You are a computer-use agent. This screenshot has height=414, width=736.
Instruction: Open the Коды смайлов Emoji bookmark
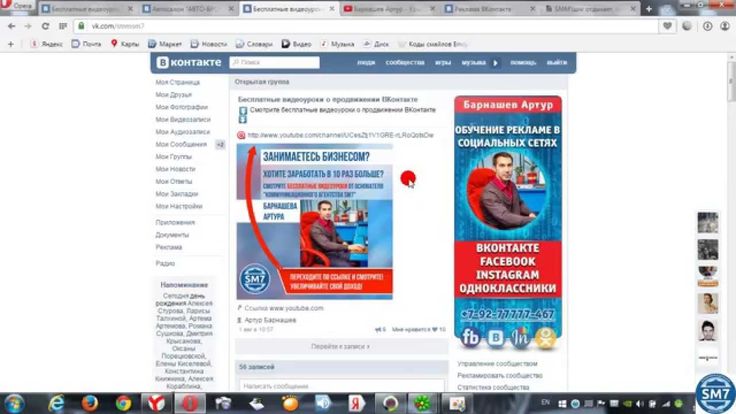(x=433, y=44)
